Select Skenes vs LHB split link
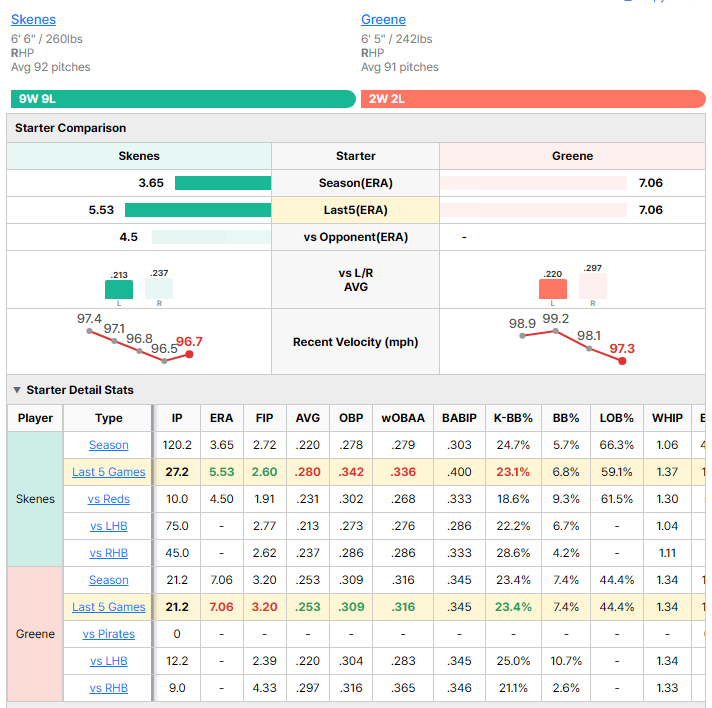The image size is (712, 708). tap(109, 526)
